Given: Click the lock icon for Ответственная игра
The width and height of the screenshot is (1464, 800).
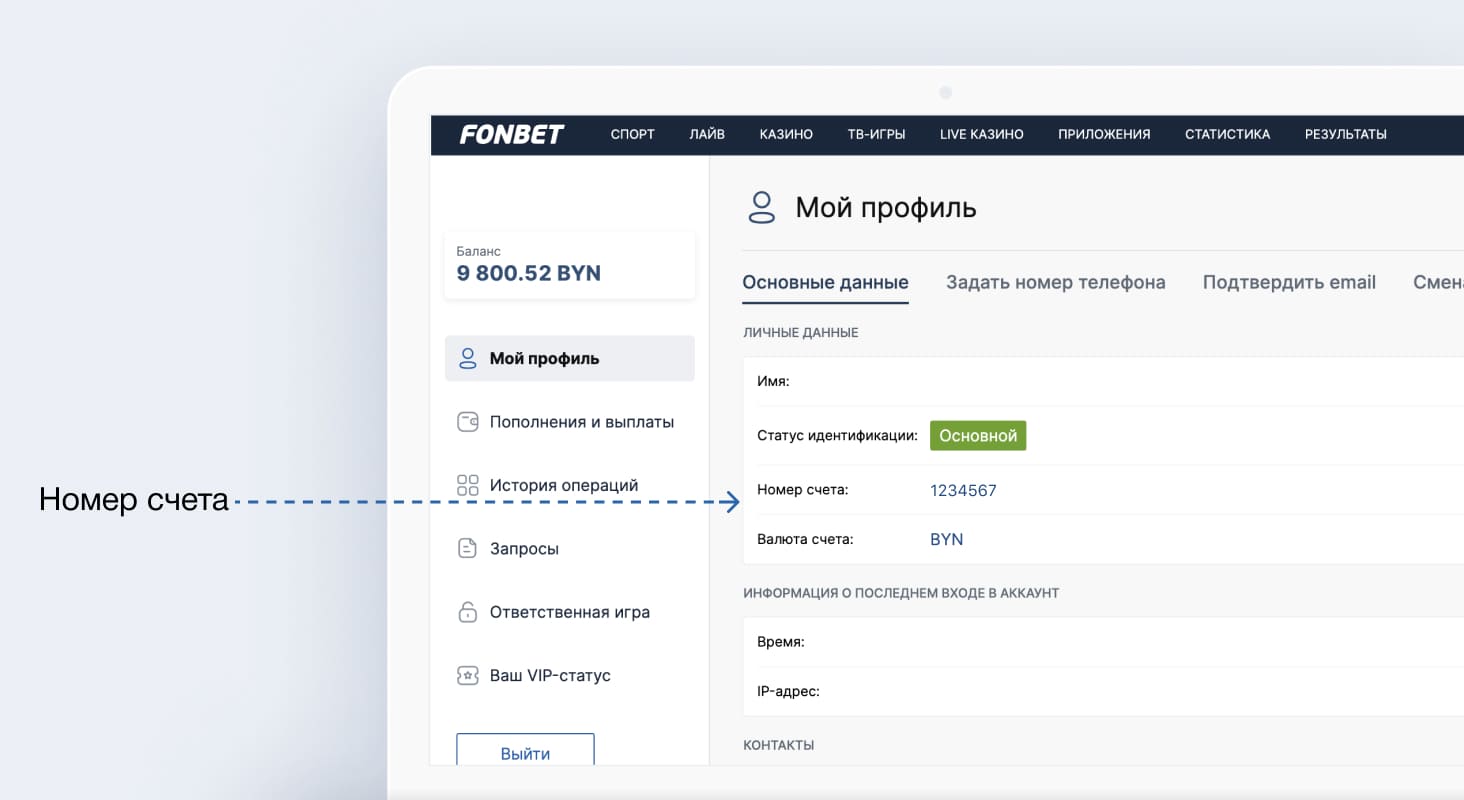Looking at the screenshot, I should (467, 612).
